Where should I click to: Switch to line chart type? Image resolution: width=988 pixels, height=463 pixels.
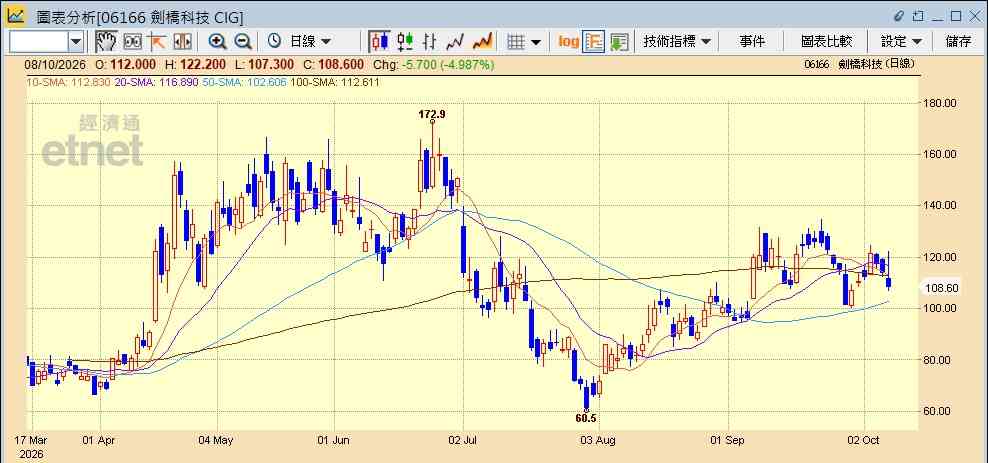454,42
